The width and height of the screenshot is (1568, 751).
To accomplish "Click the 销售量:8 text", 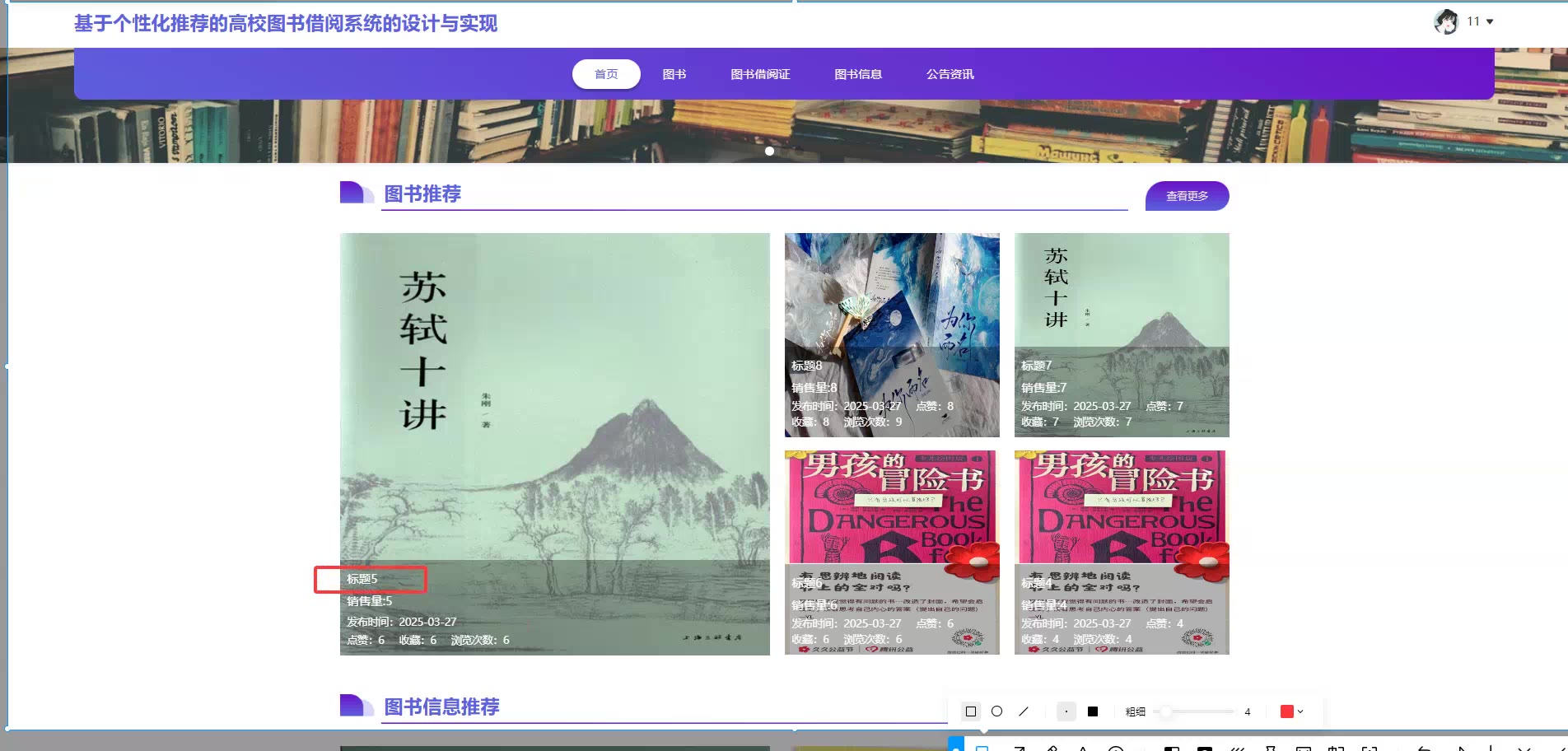I will (x=814, y=388).
